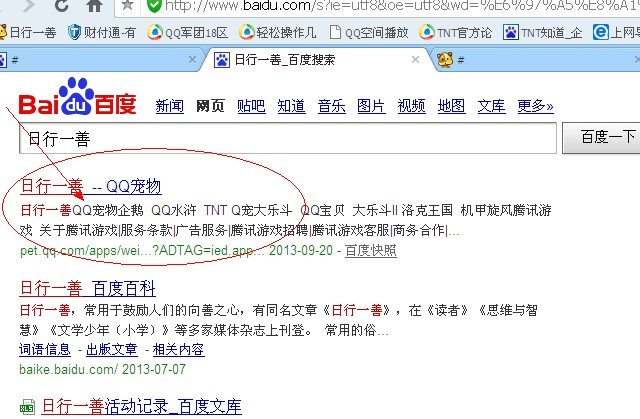
Task: Open Baidu 知道 category
Action: click(291, 106)
